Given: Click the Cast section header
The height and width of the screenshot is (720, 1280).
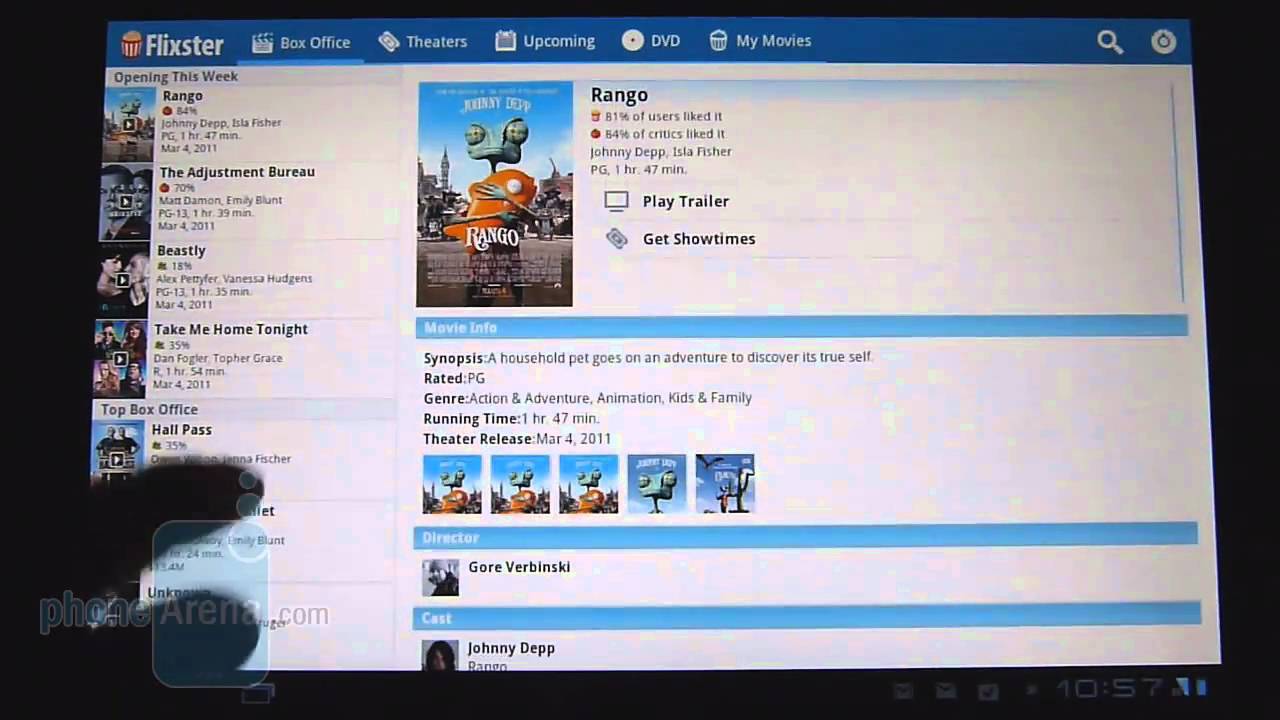Looking at the screenshot, I should pos(807,617).
